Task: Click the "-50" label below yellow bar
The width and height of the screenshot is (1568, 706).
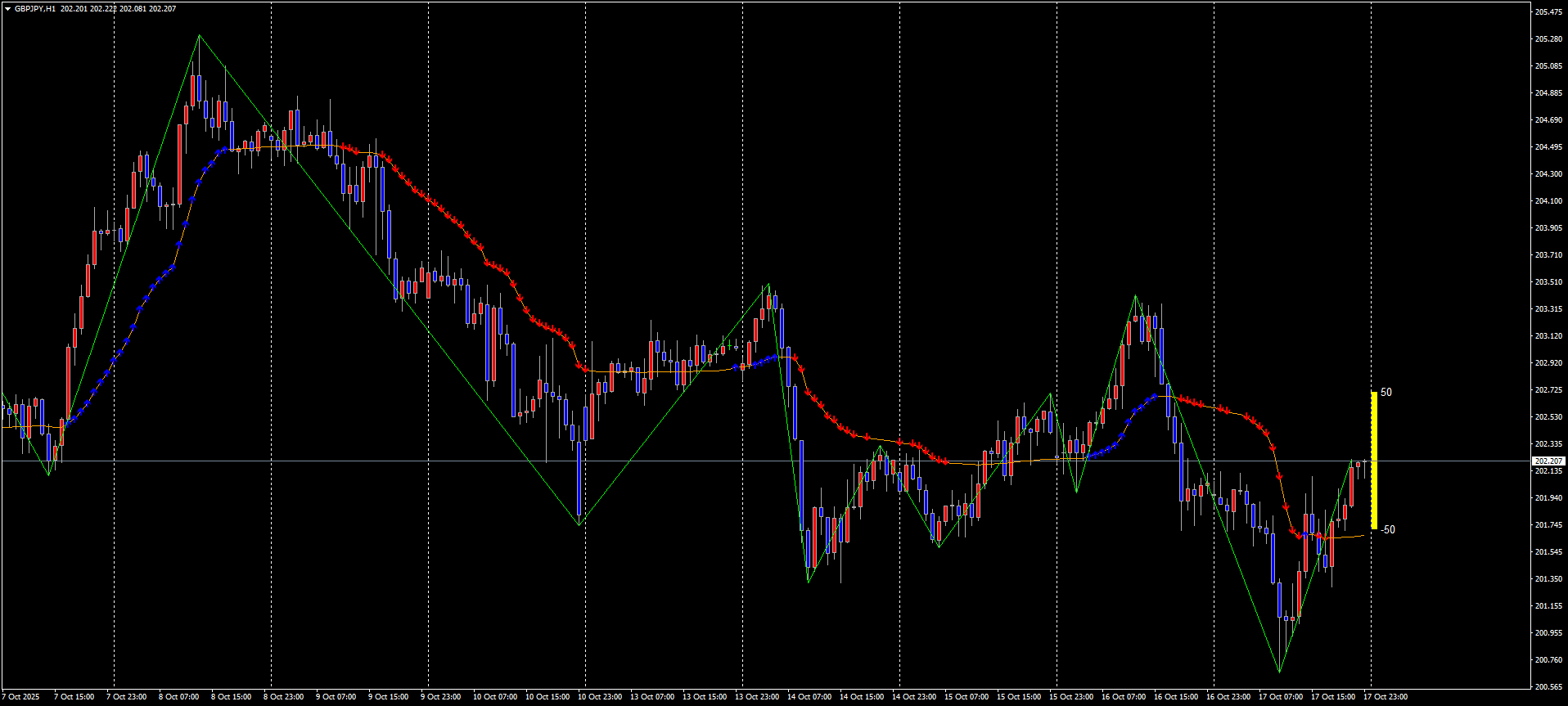Action: [1388, 530]
